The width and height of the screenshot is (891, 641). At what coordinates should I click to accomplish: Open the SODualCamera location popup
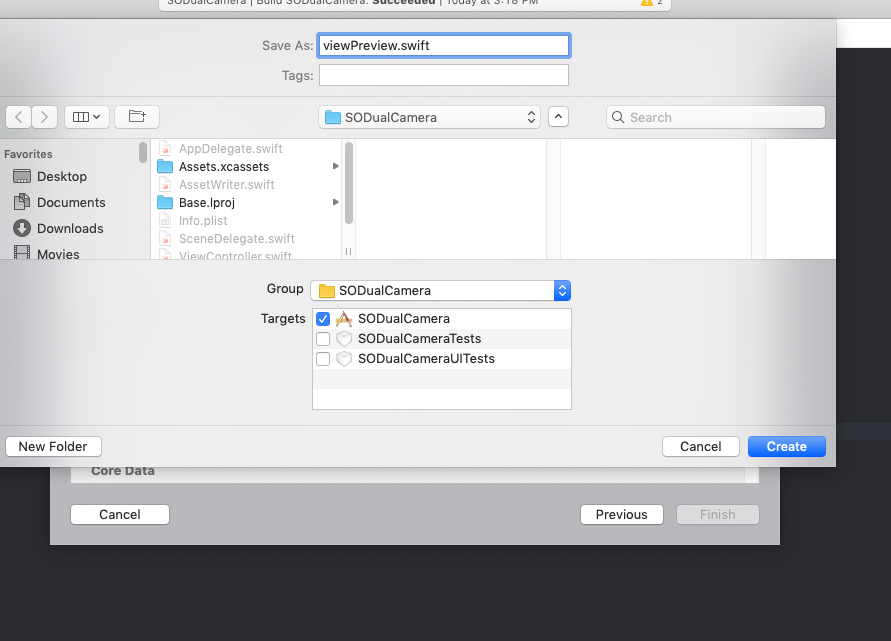[x=429, y=117]
